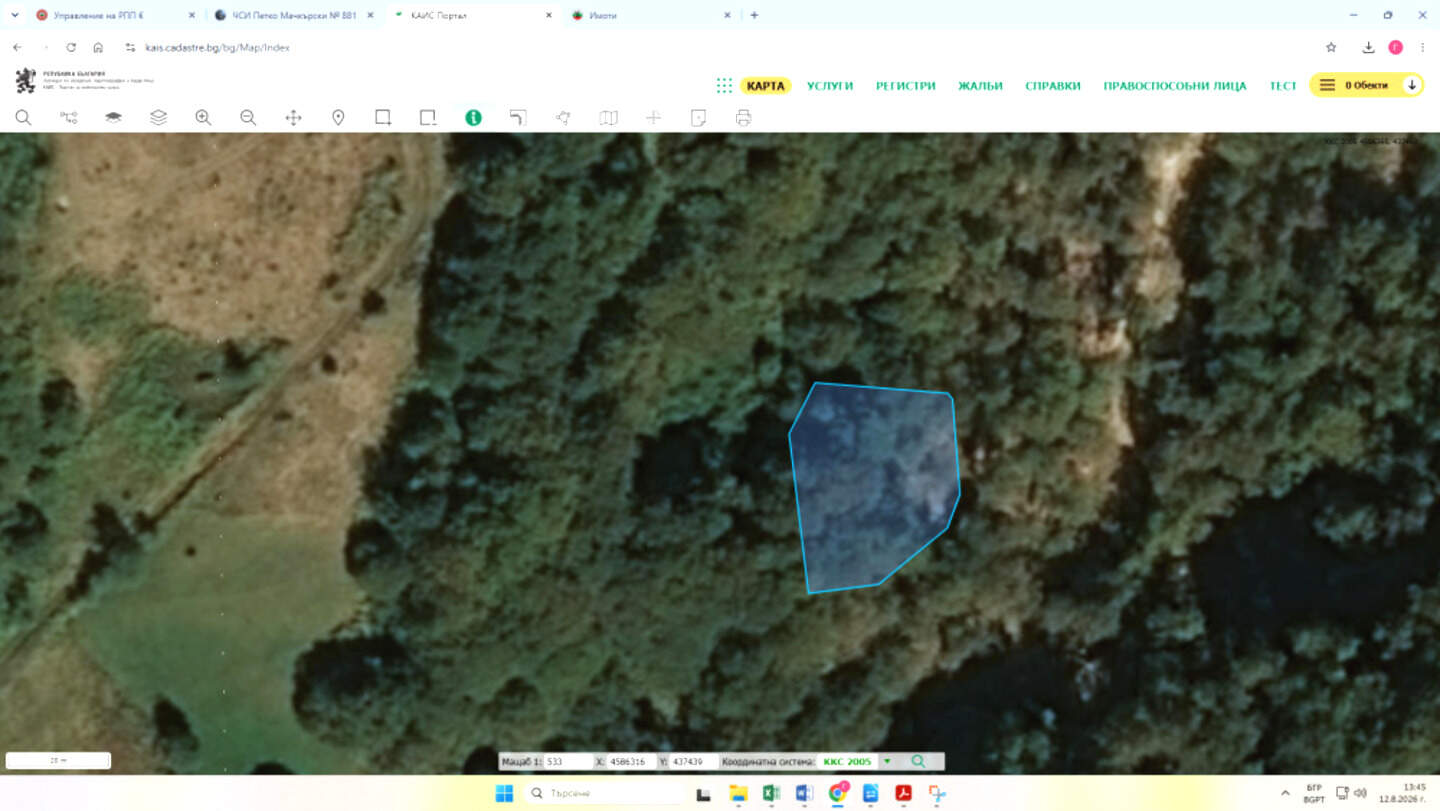This screenshot has height=811, width=1440.
Task: Open the tab search chevron dropdown
Action: [x=14, y=15]
